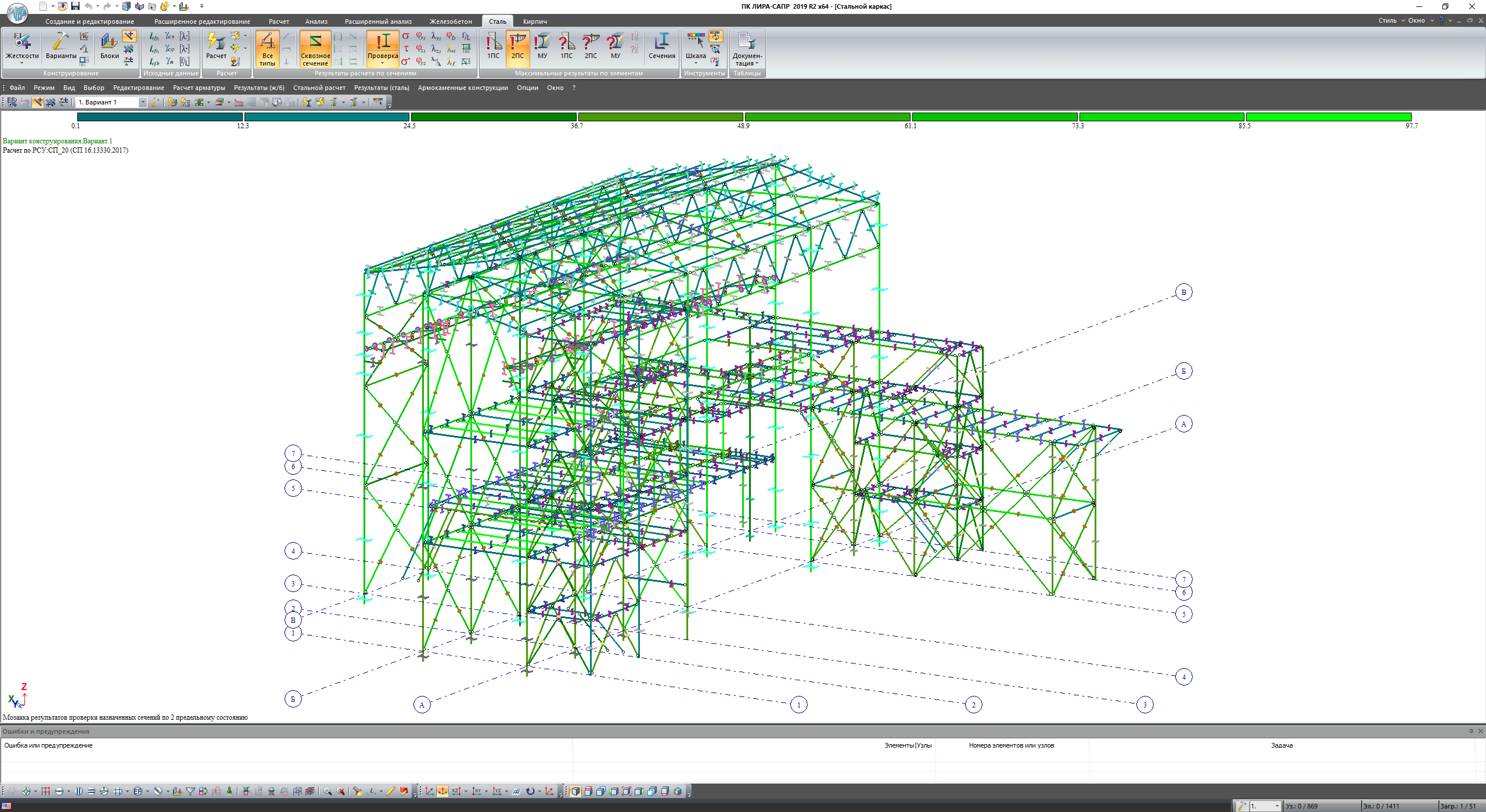
Task: Expand the Проверка check dropdown arrow
Action: click(382, 63)
